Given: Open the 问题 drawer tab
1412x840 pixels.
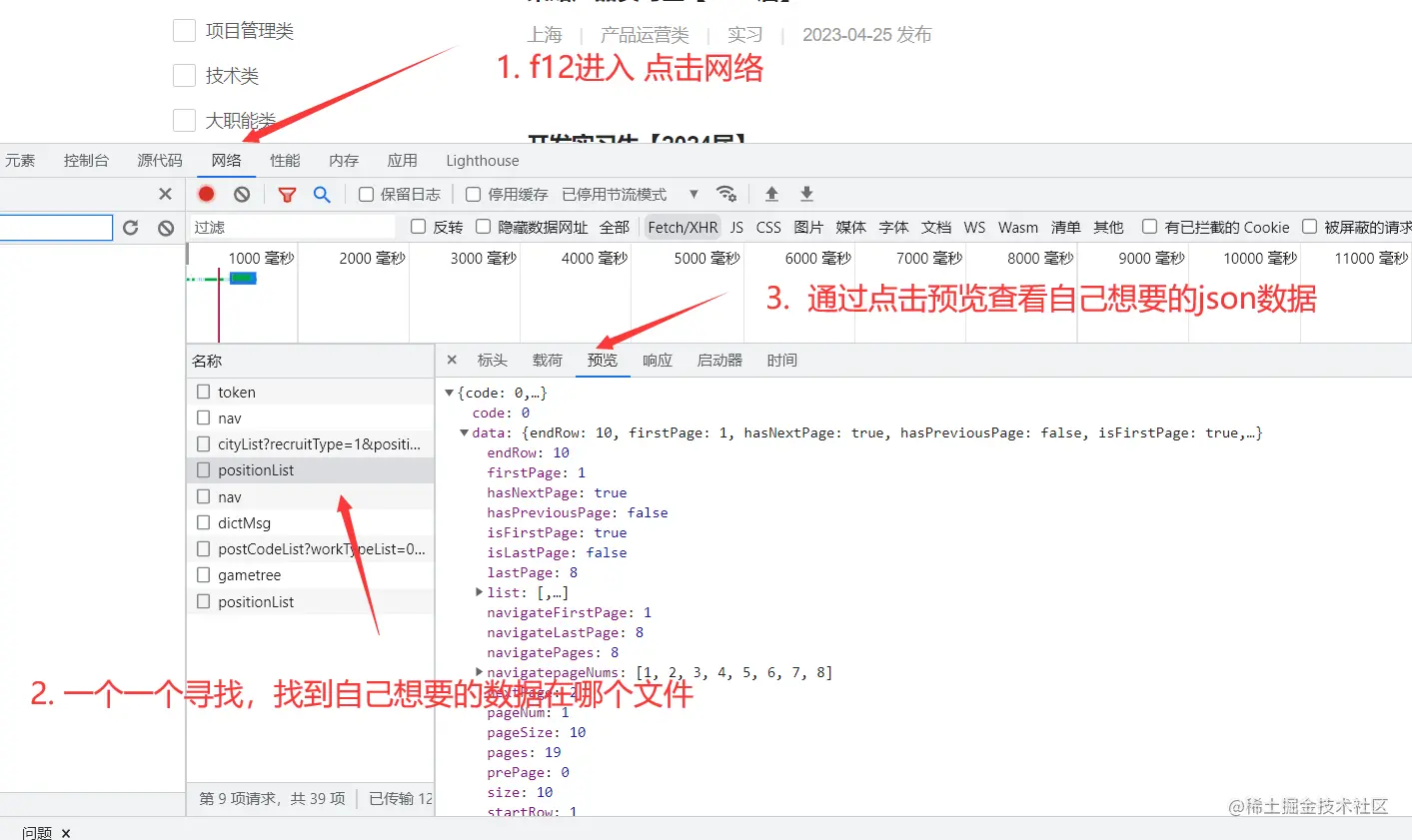Looking at the screenshot, I should (37, 833).
